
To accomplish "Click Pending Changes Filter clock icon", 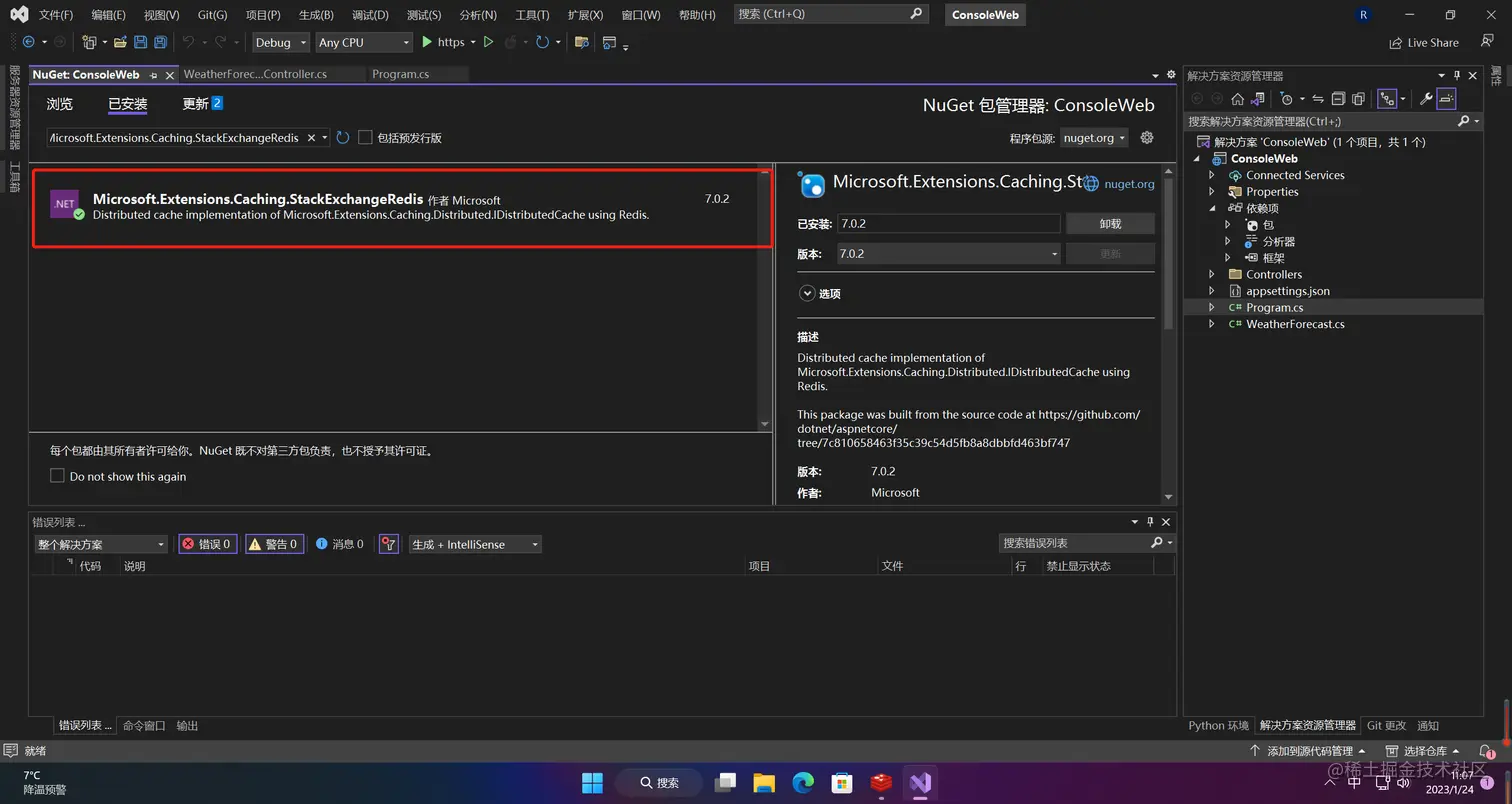I will (x=1287, y=99).
